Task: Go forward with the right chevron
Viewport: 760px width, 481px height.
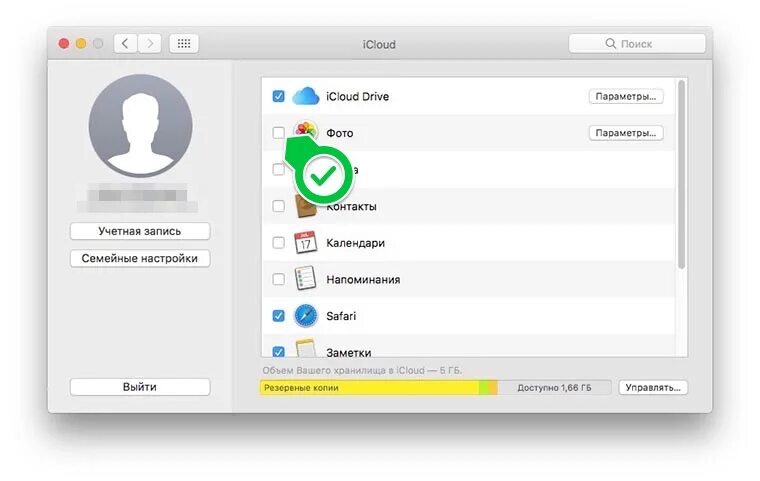Action: (150, 44)
